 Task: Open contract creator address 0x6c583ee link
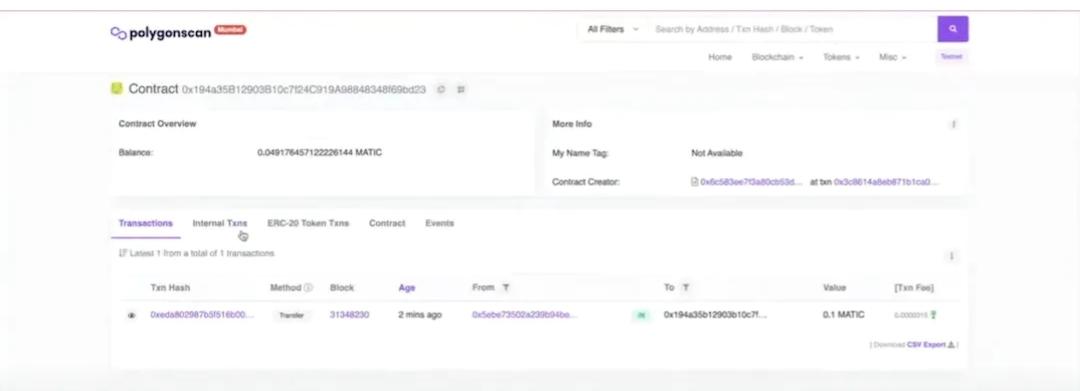pyautogui.click(x=751, y=182)
